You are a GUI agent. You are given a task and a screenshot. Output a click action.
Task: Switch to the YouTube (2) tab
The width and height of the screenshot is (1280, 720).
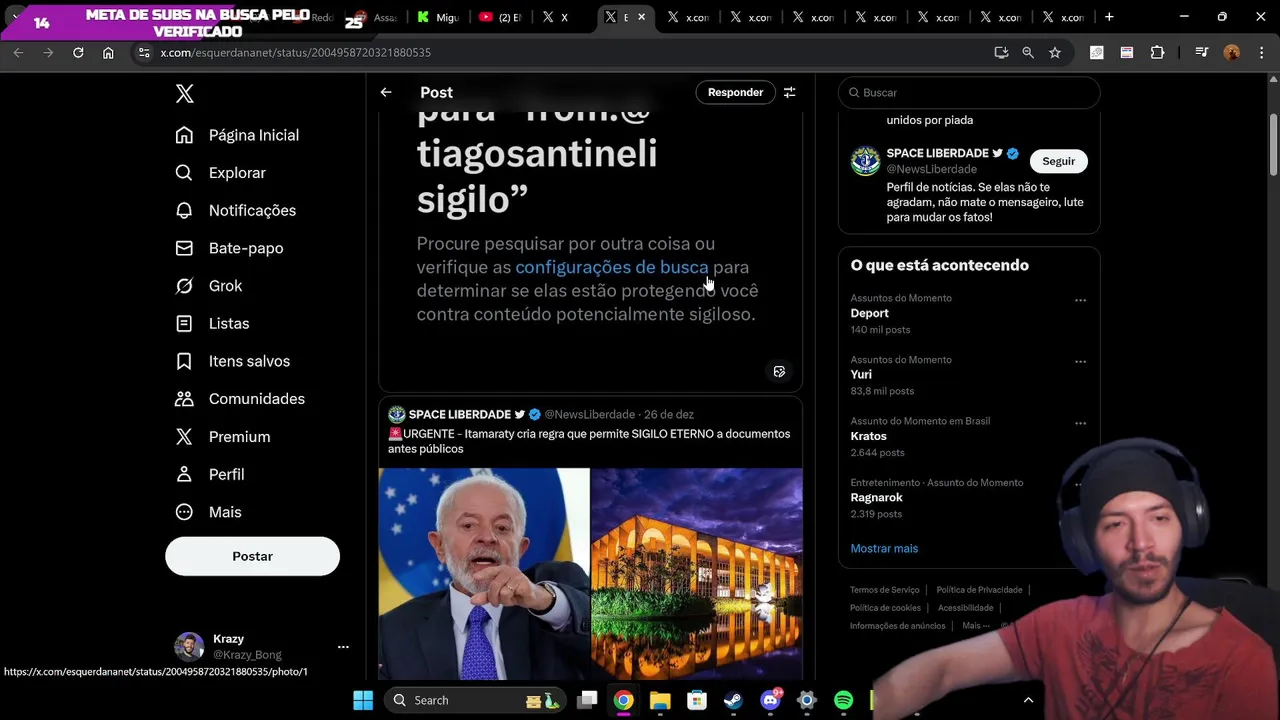pos(500,17)
